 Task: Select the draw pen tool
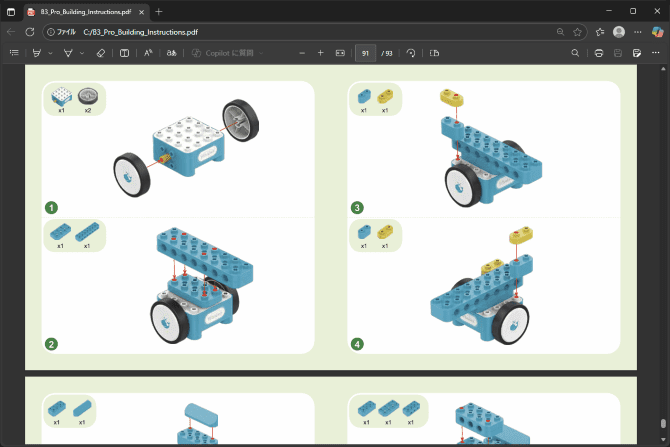coord(68,53)
